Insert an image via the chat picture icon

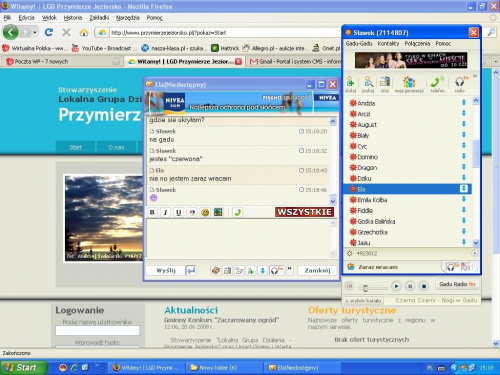pyautogui.click(x=218, y=212)
